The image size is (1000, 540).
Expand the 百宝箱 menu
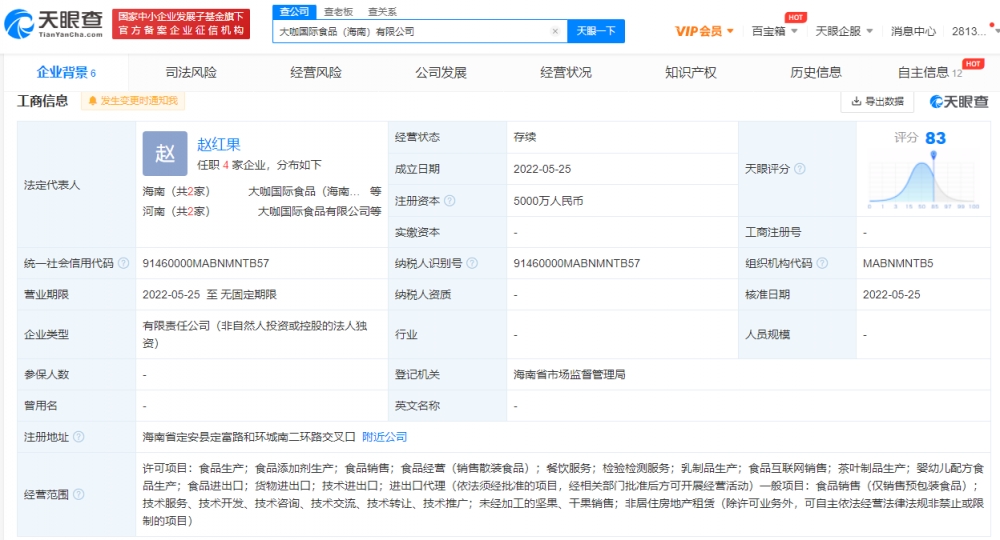(774, 31)
